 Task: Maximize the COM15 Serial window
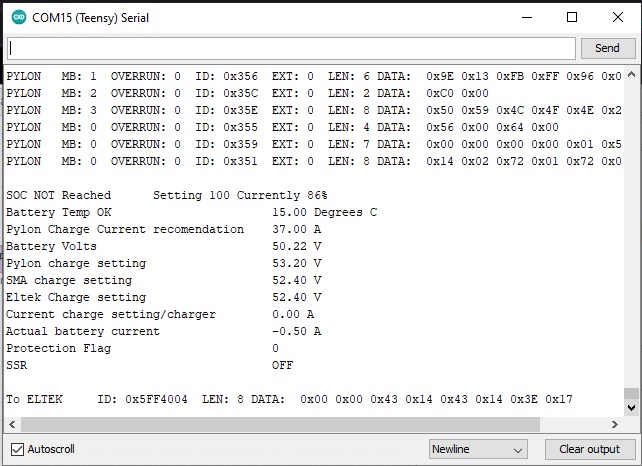572,17
